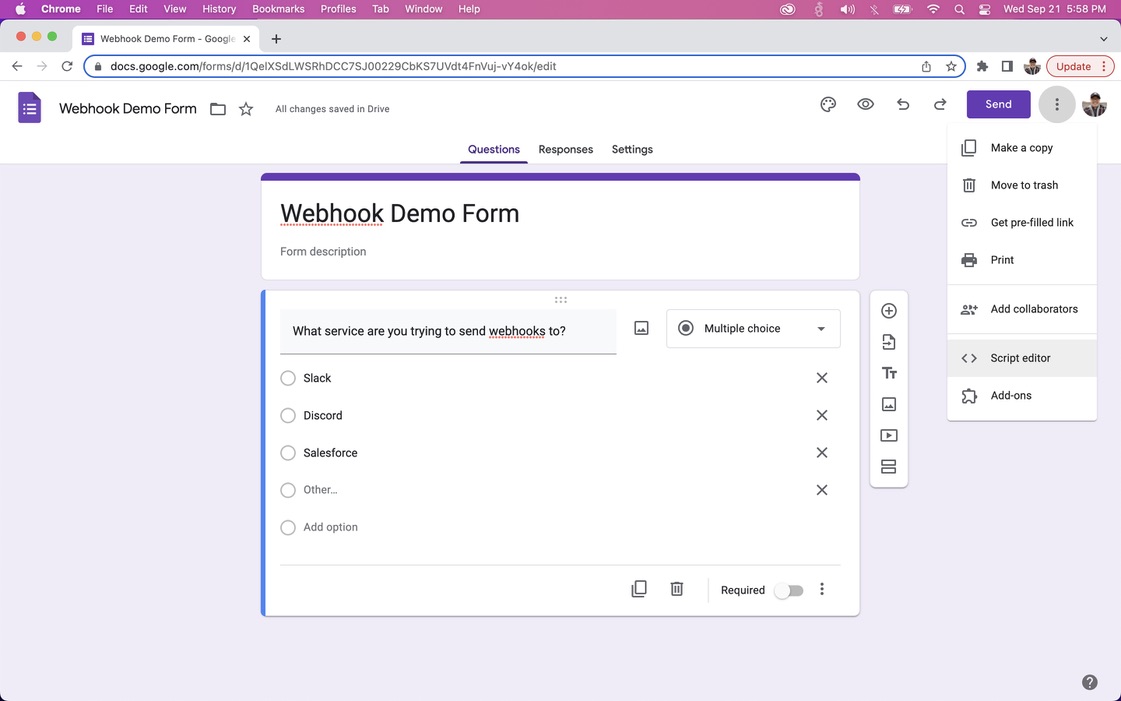Switch to the Responses tab
This screenshot has height=701, width=1121.
click(565, 149)
